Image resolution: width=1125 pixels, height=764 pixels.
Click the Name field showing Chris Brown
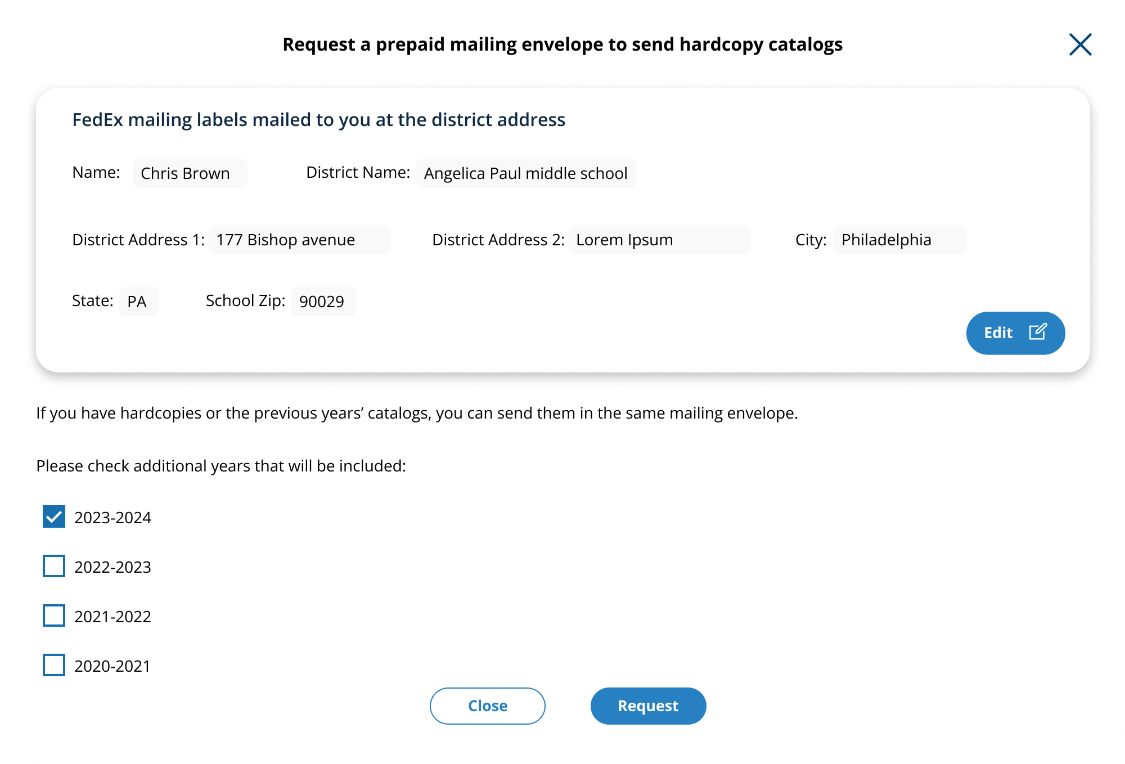(190, 173)
